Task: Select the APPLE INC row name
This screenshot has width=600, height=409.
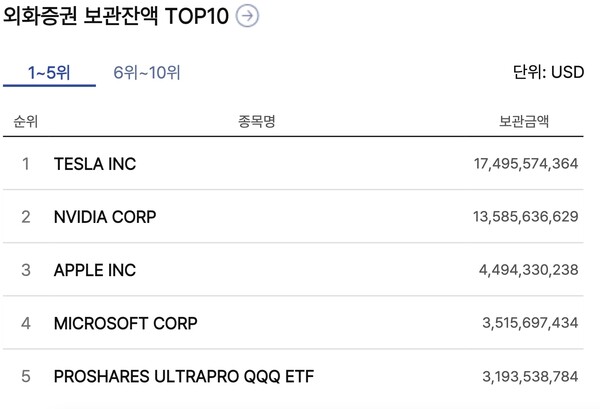Action: point(95,270)
